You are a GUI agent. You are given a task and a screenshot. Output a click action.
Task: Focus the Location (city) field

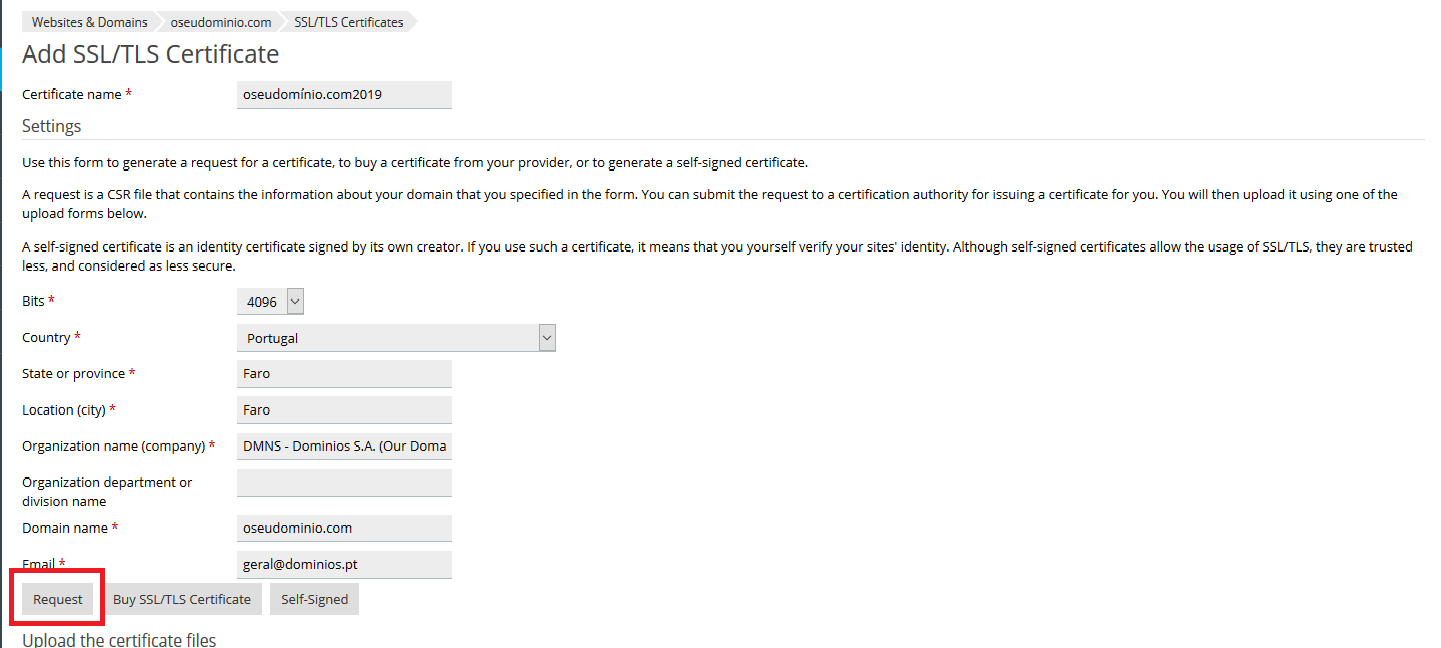coord(344,410)
